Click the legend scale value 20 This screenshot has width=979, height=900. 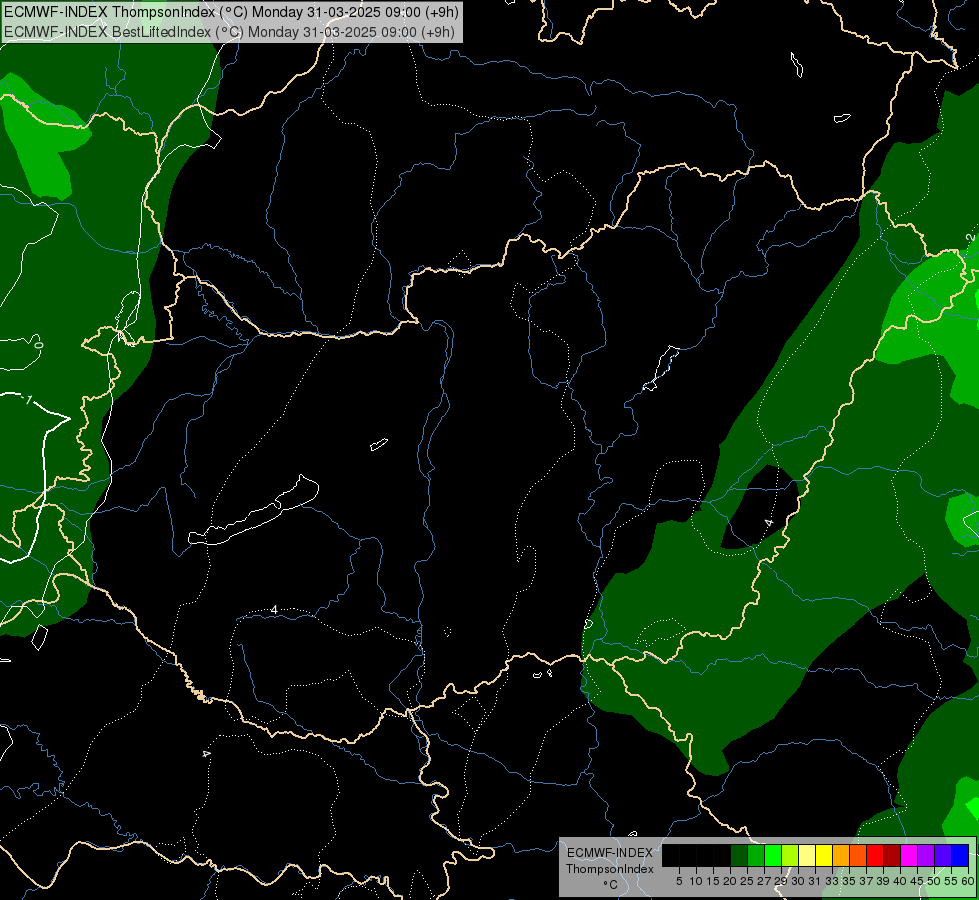click(729, 881)
